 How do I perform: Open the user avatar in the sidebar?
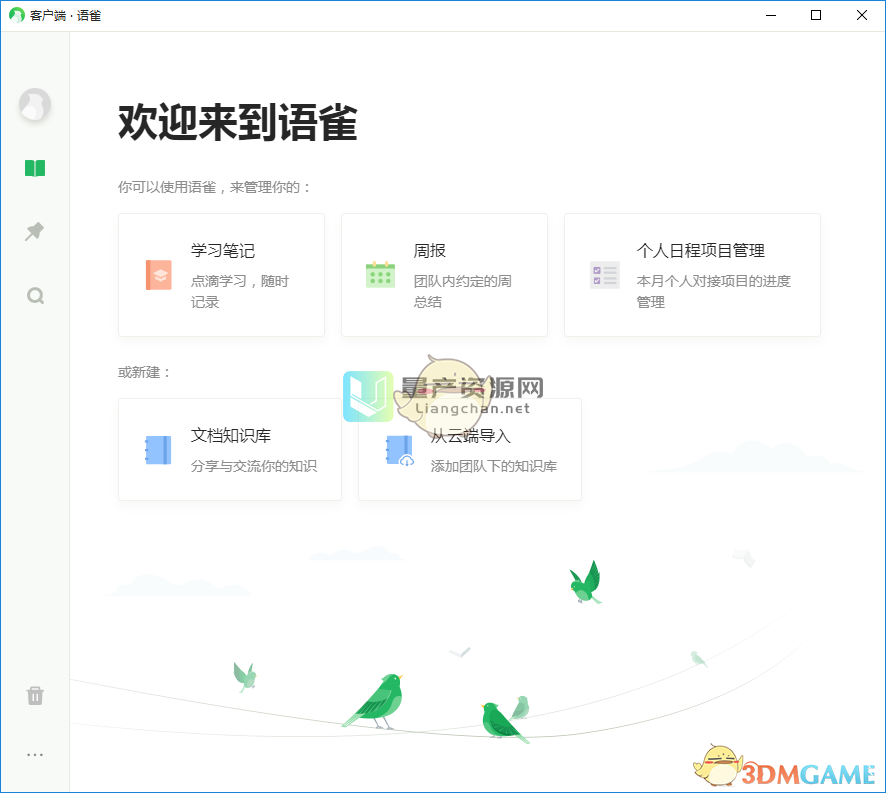coord(35,105)
